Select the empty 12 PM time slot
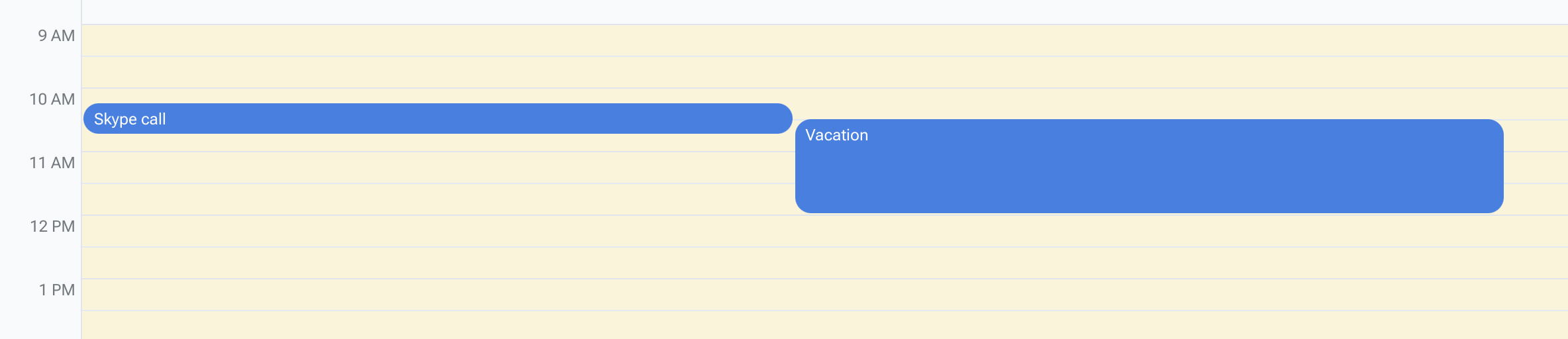This screenshot has width=1568, height=339. (824, 231)
